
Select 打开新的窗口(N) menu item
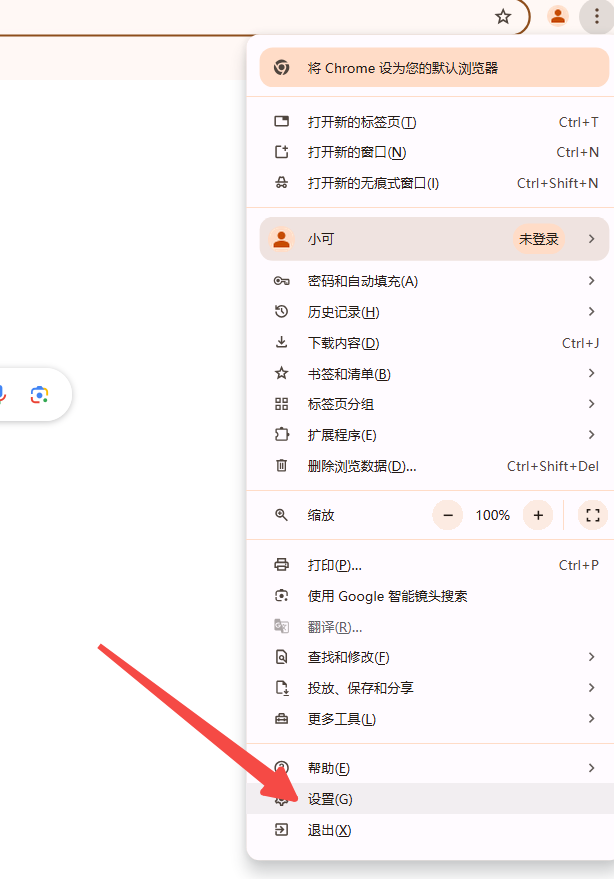pyautogui.click(x=430, y=152)
